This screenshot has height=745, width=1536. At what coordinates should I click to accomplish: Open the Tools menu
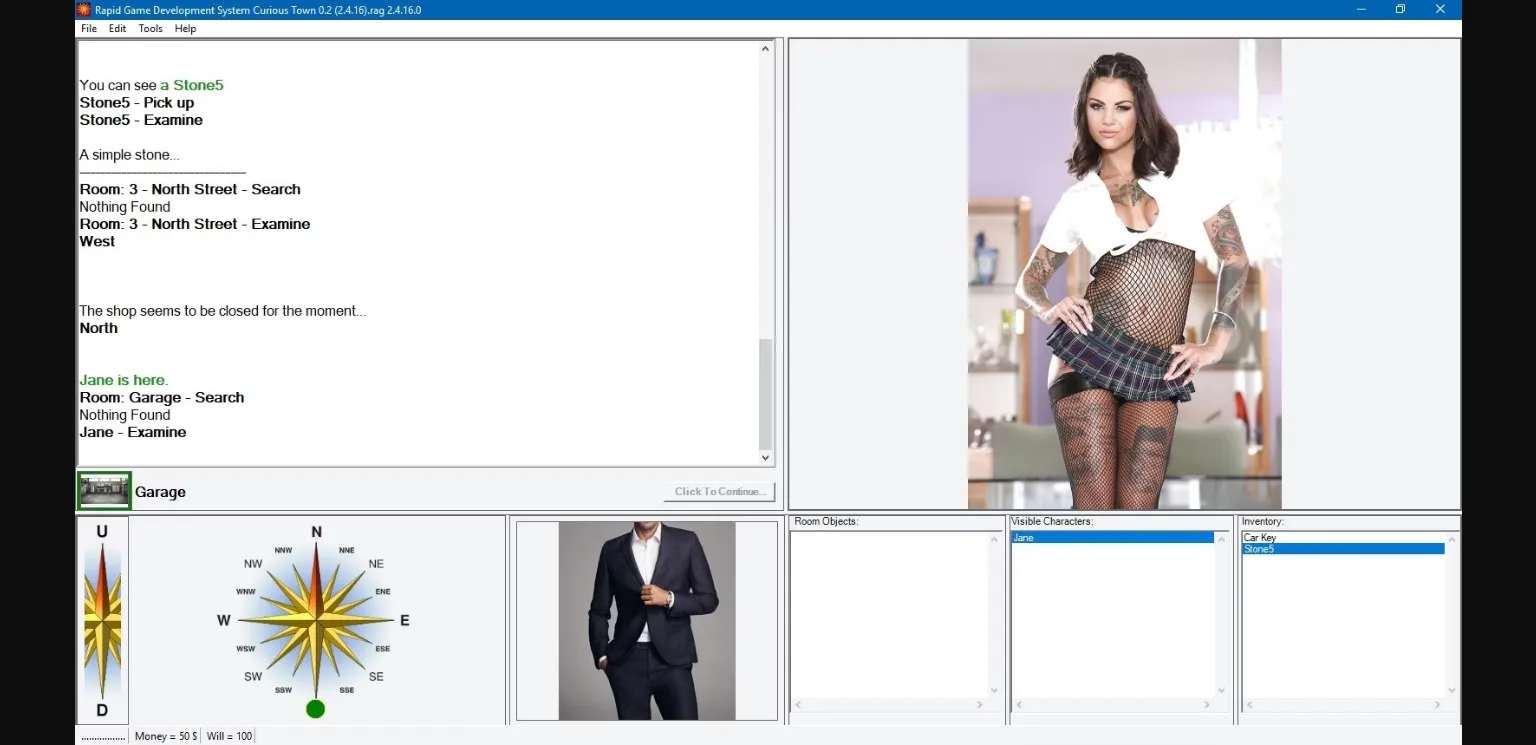[150, 29]
